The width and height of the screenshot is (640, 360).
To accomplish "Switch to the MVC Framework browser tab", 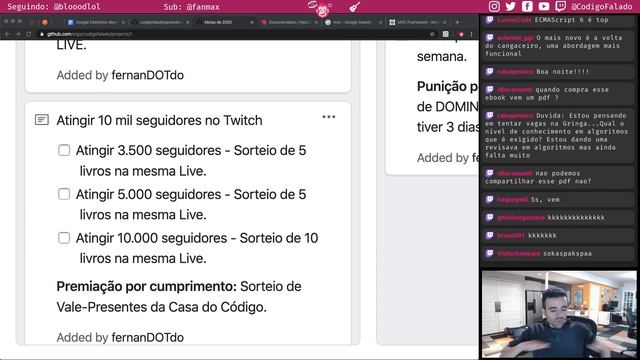I will coord(416,22).
